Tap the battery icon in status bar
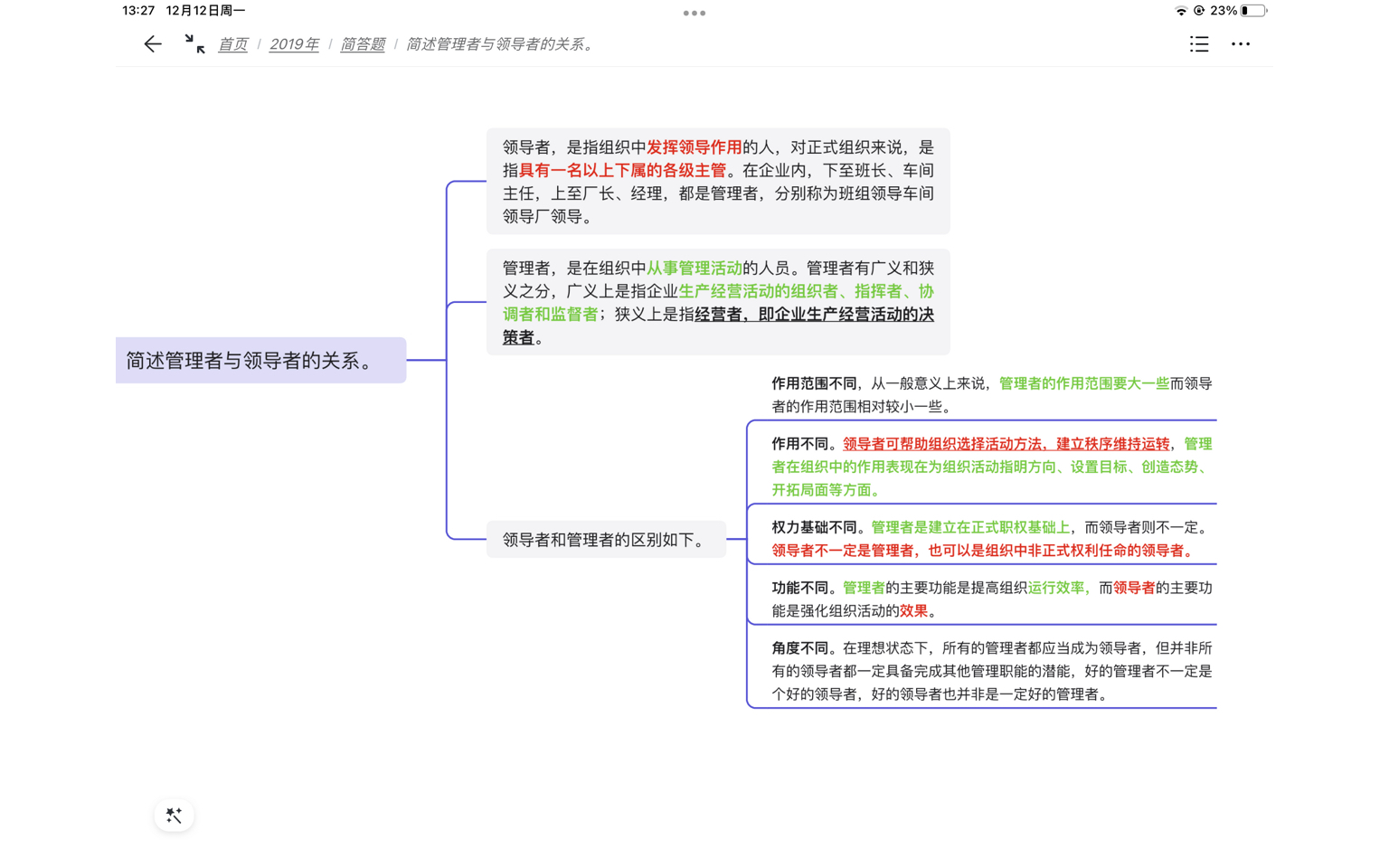 pos(1253,11)
